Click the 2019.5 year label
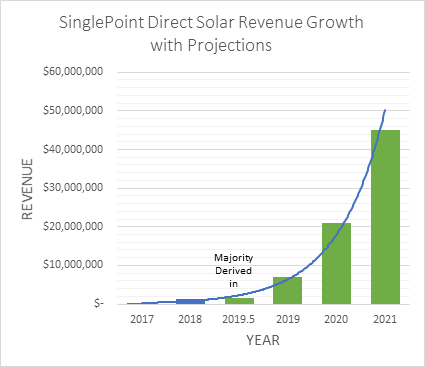 [239, 319]
